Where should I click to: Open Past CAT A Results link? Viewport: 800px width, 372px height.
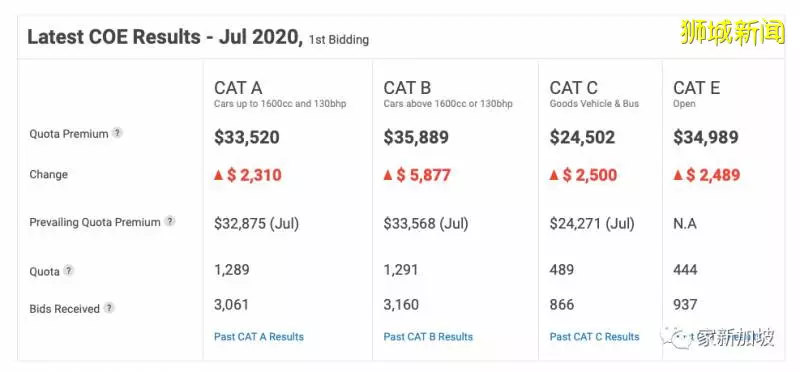coord(259,337)
